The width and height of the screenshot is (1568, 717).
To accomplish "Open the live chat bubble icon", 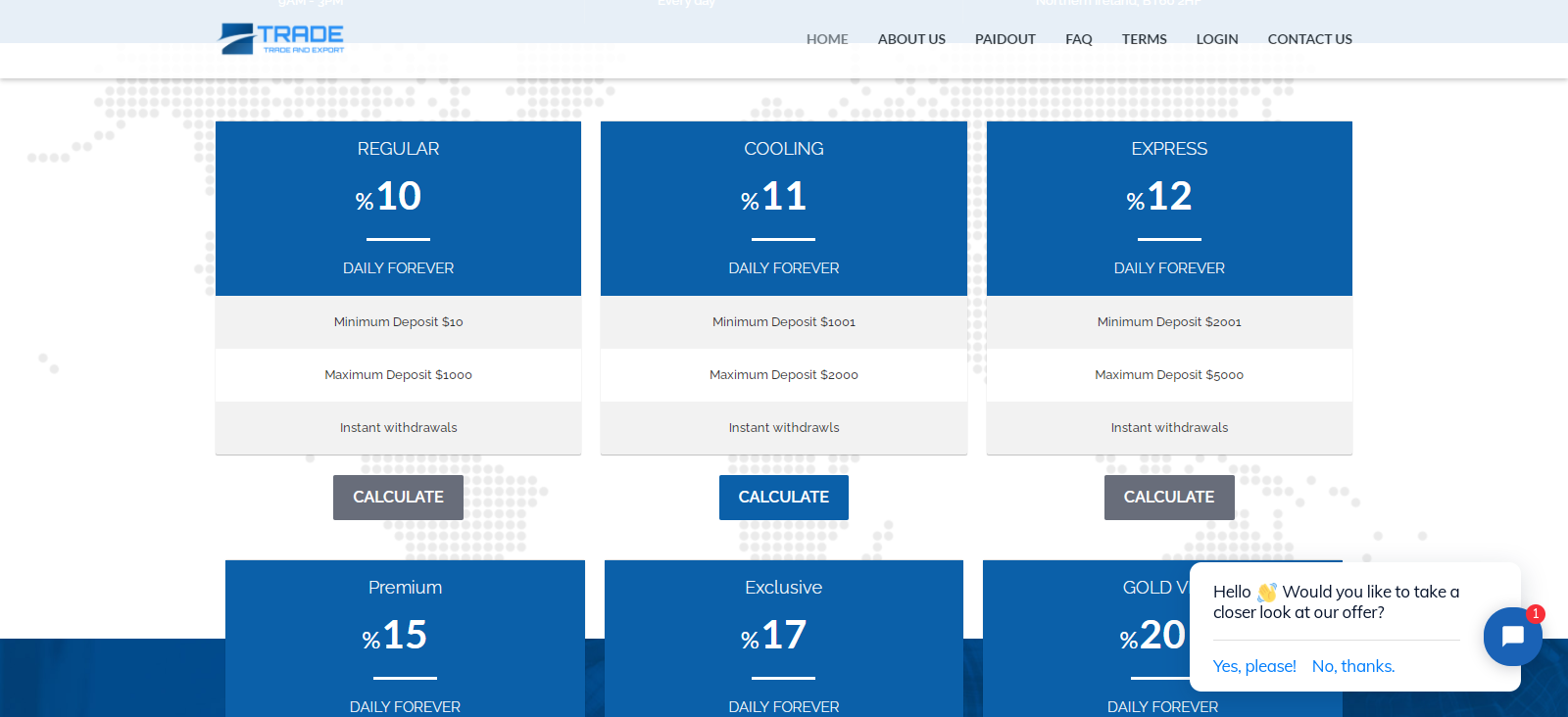I will [x=1512, y=637].
